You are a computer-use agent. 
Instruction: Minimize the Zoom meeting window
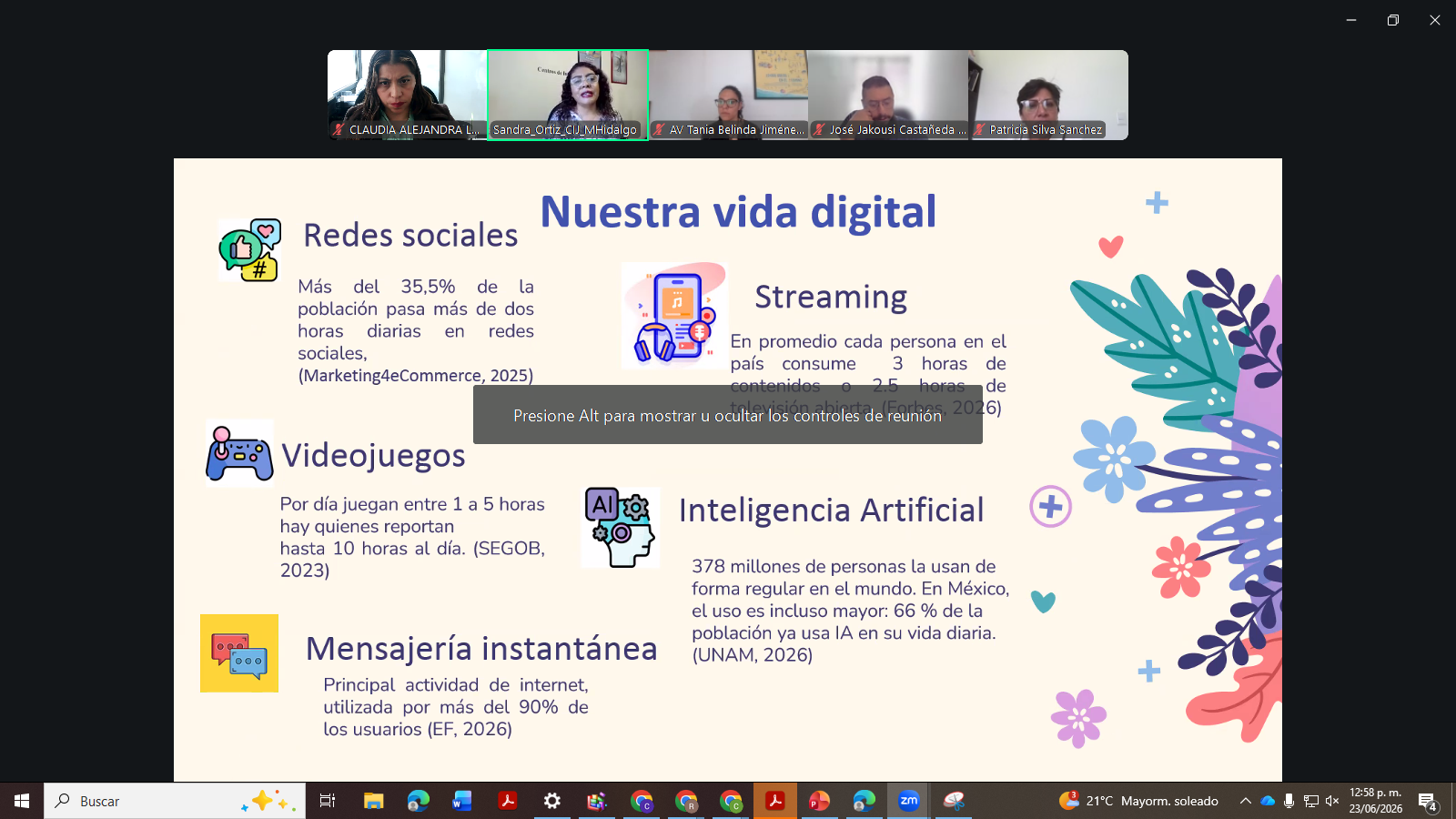click(x=1351, y=20)
